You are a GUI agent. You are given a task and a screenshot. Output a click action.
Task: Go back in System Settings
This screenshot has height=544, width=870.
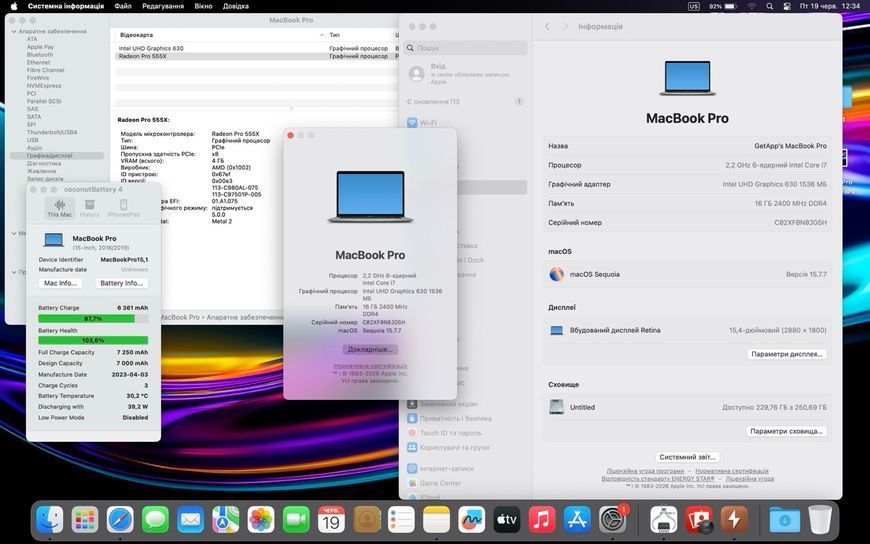547,27
